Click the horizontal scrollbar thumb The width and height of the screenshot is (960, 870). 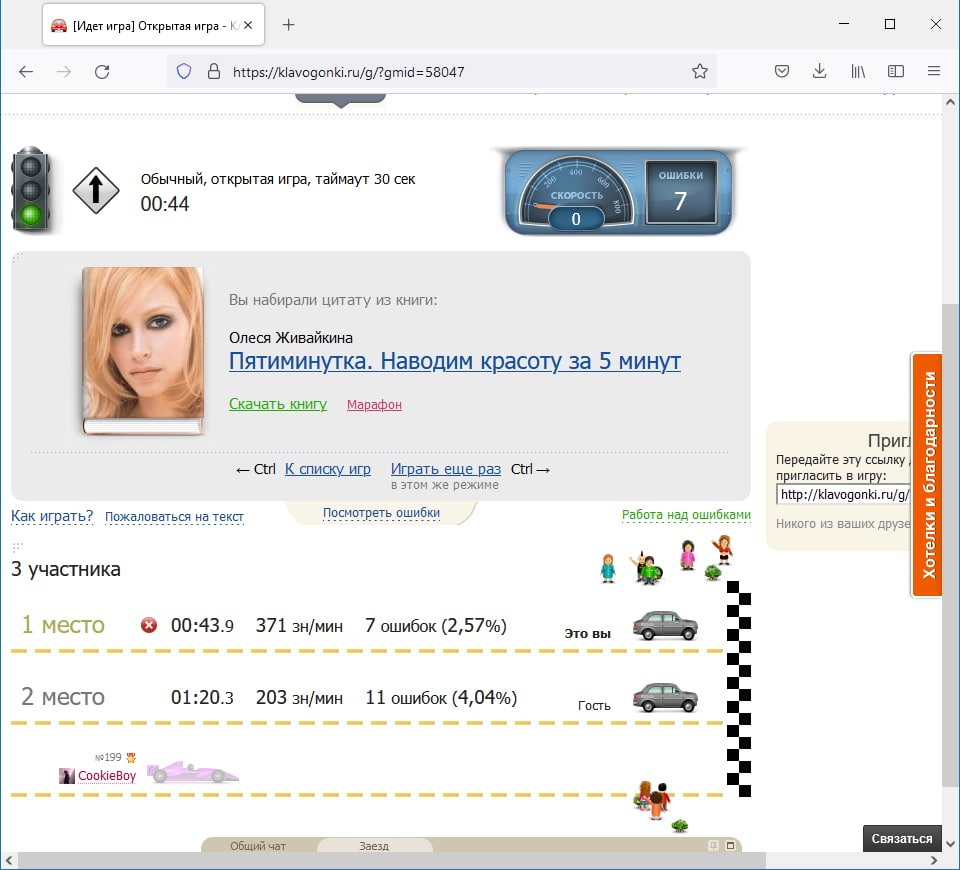[392, 860]
